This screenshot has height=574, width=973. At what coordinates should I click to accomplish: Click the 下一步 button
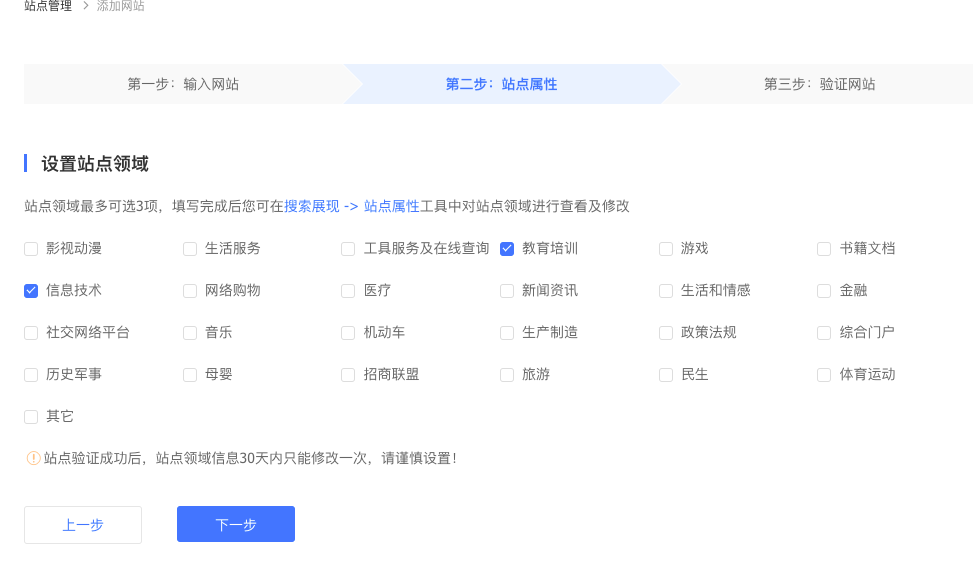[236, 525]
